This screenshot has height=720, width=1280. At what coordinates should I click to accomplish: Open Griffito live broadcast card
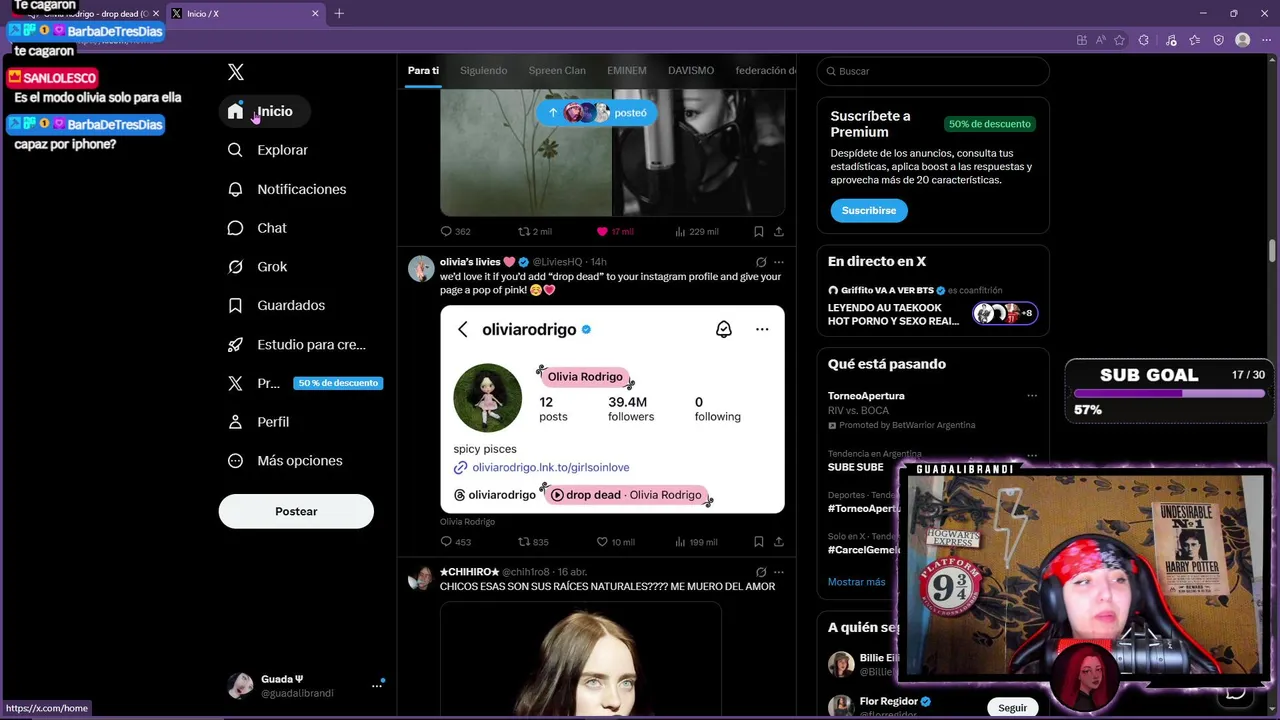[933, 305]
